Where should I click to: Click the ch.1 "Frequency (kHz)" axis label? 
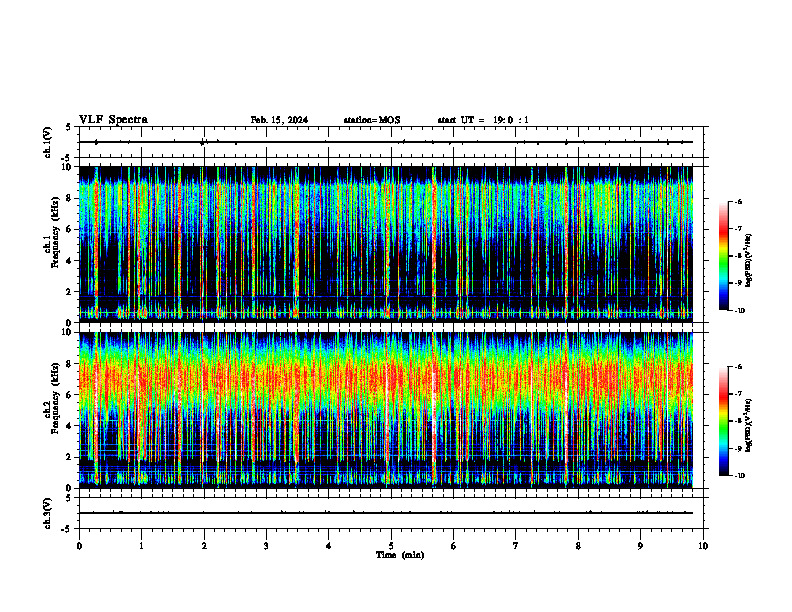coord(55,232)
